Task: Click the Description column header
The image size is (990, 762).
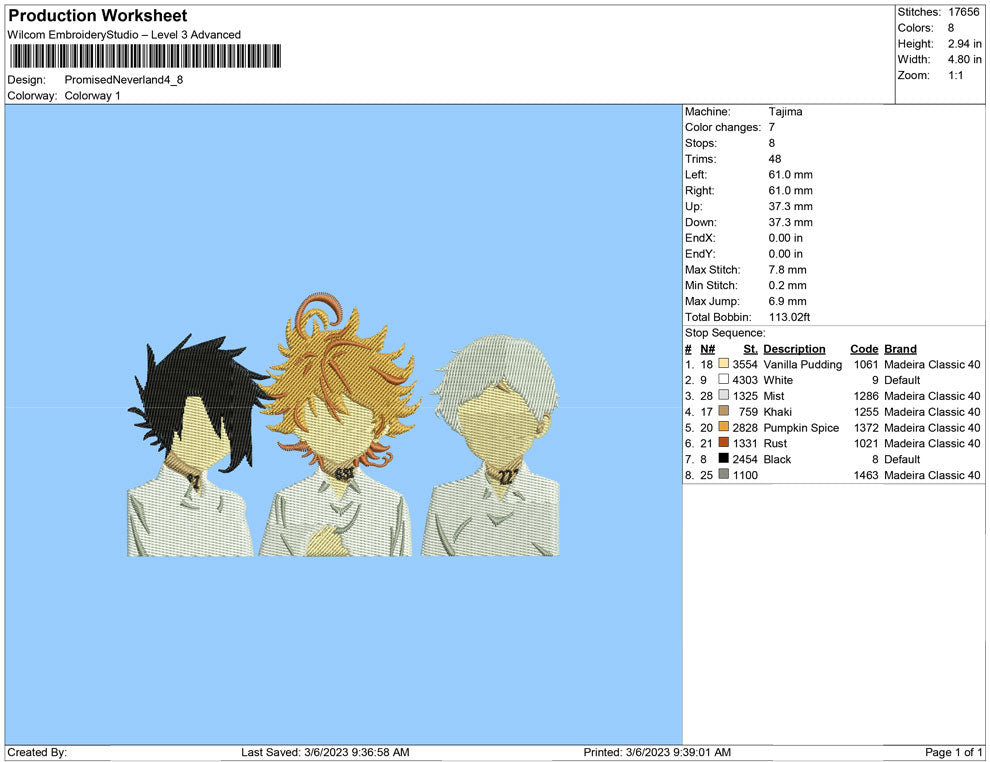Action: 795,348
